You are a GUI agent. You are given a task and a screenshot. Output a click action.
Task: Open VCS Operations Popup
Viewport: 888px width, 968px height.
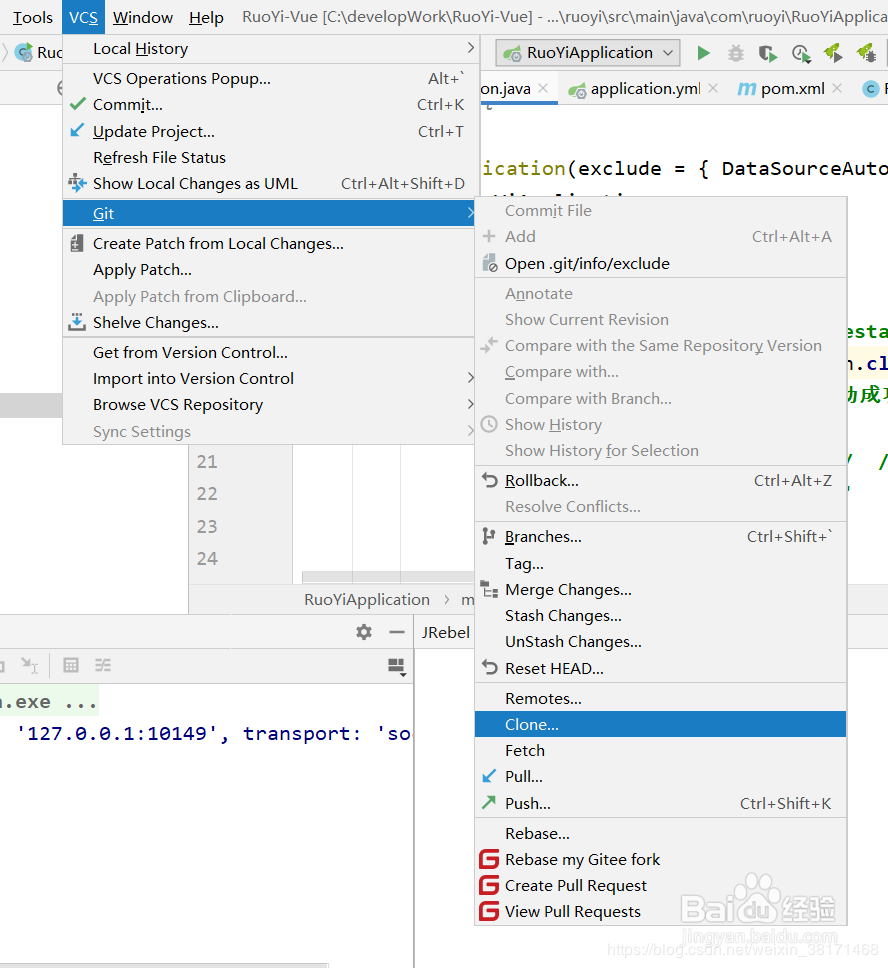[271, 78]
